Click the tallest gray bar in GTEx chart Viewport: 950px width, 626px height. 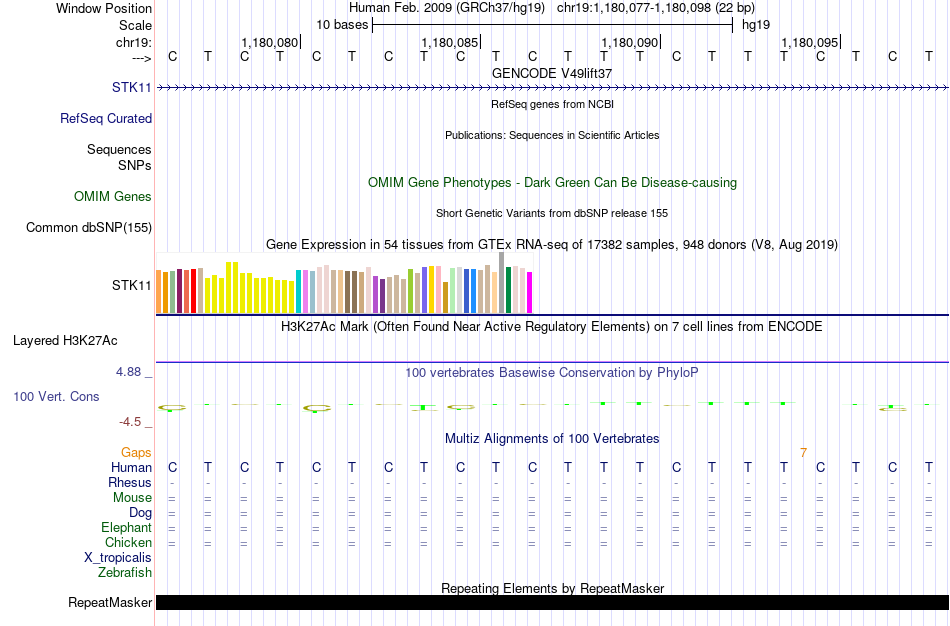(x=502, y=282)
